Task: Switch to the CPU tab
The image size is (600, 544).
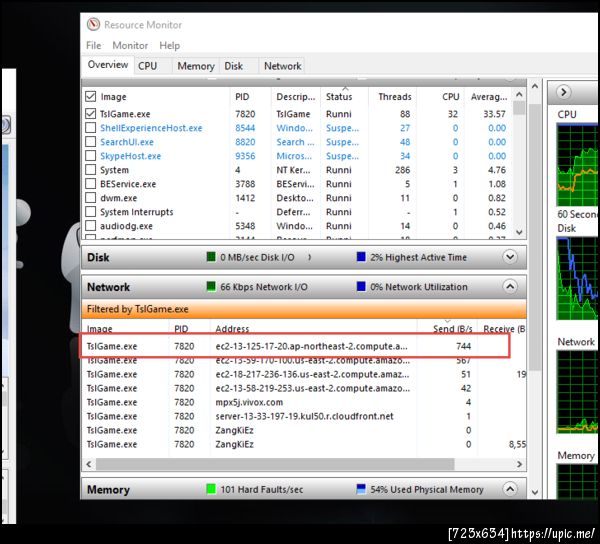Action: [153, 66]
